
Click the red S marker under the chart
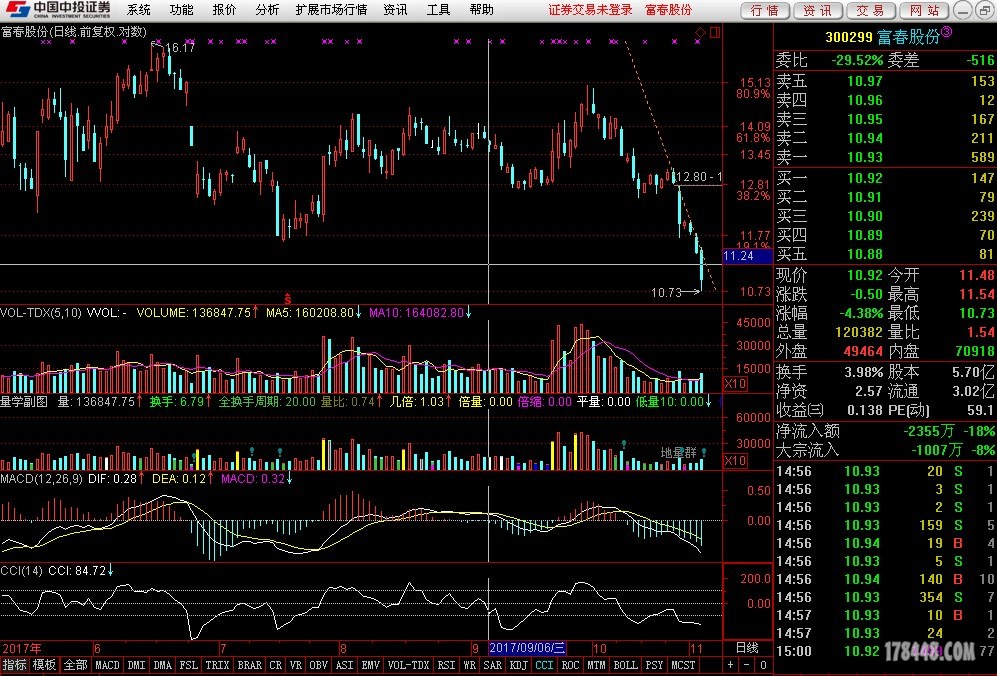[x=287, y=298]
